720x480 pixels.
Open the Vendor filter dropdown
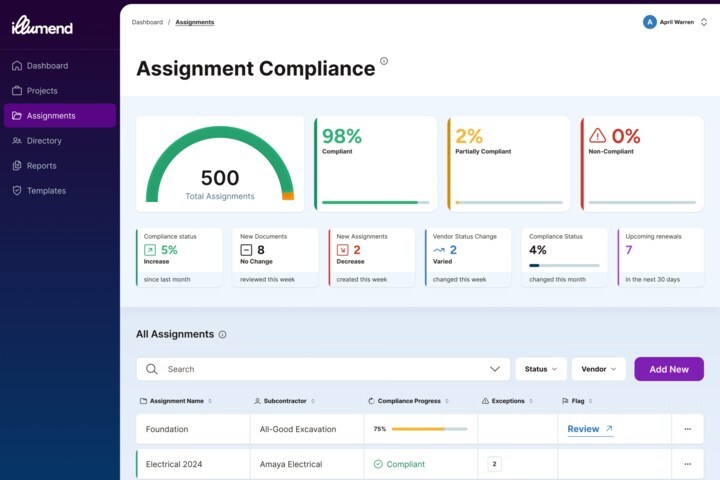coord(598,369)
